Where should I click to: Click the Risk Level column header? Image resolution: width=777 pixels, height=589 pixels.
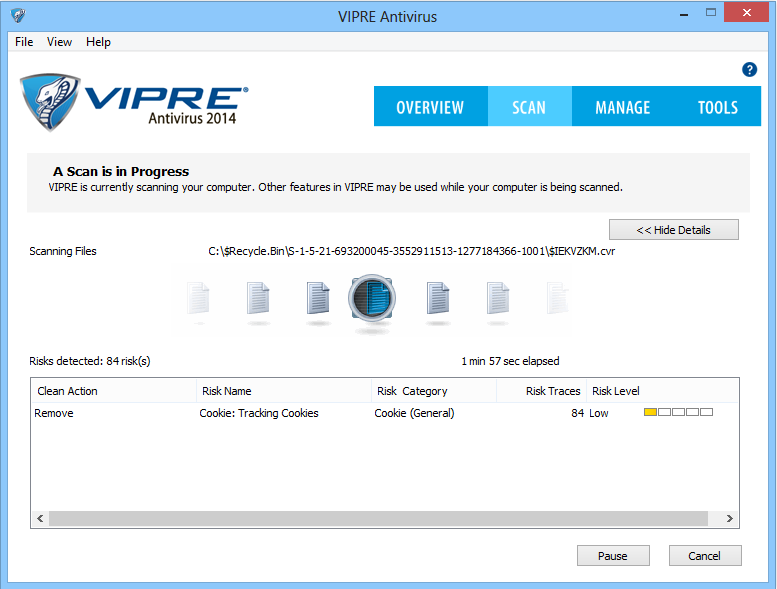(663, 391)
